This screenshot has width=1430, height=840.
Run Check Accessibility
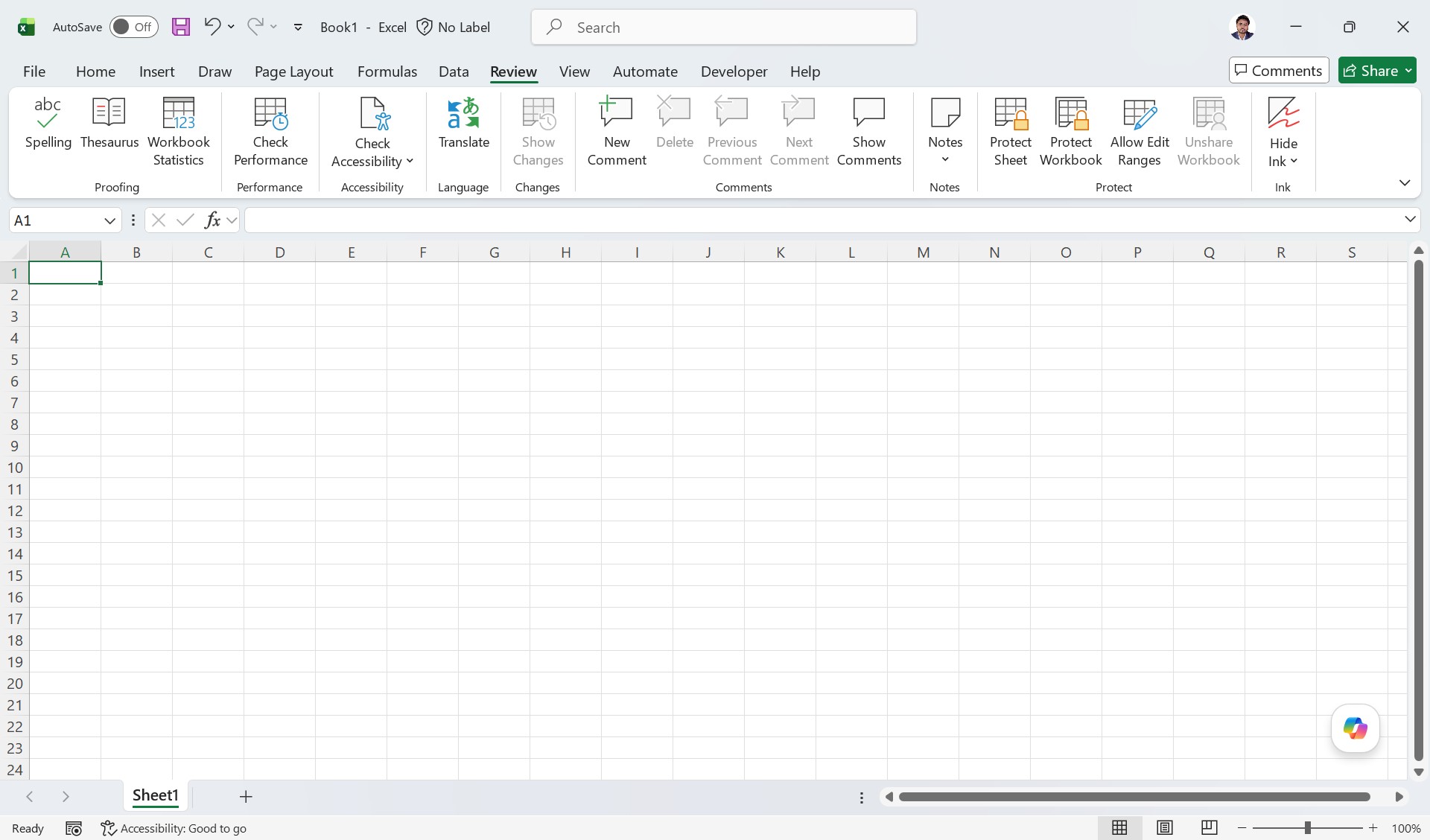[x=372, y=133]
